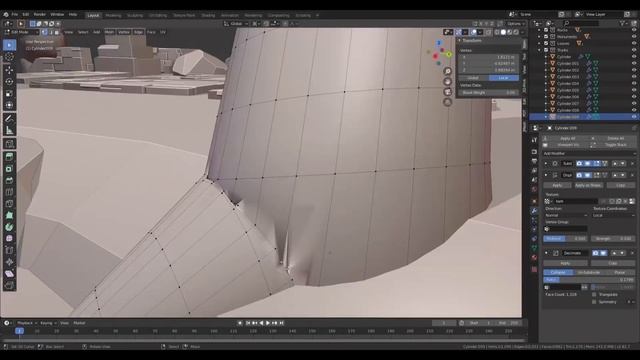The height and width of the screenshot is (360, 640).
Task: Adjust the Displace Strength slider
Action: click(x=613, y=238)
